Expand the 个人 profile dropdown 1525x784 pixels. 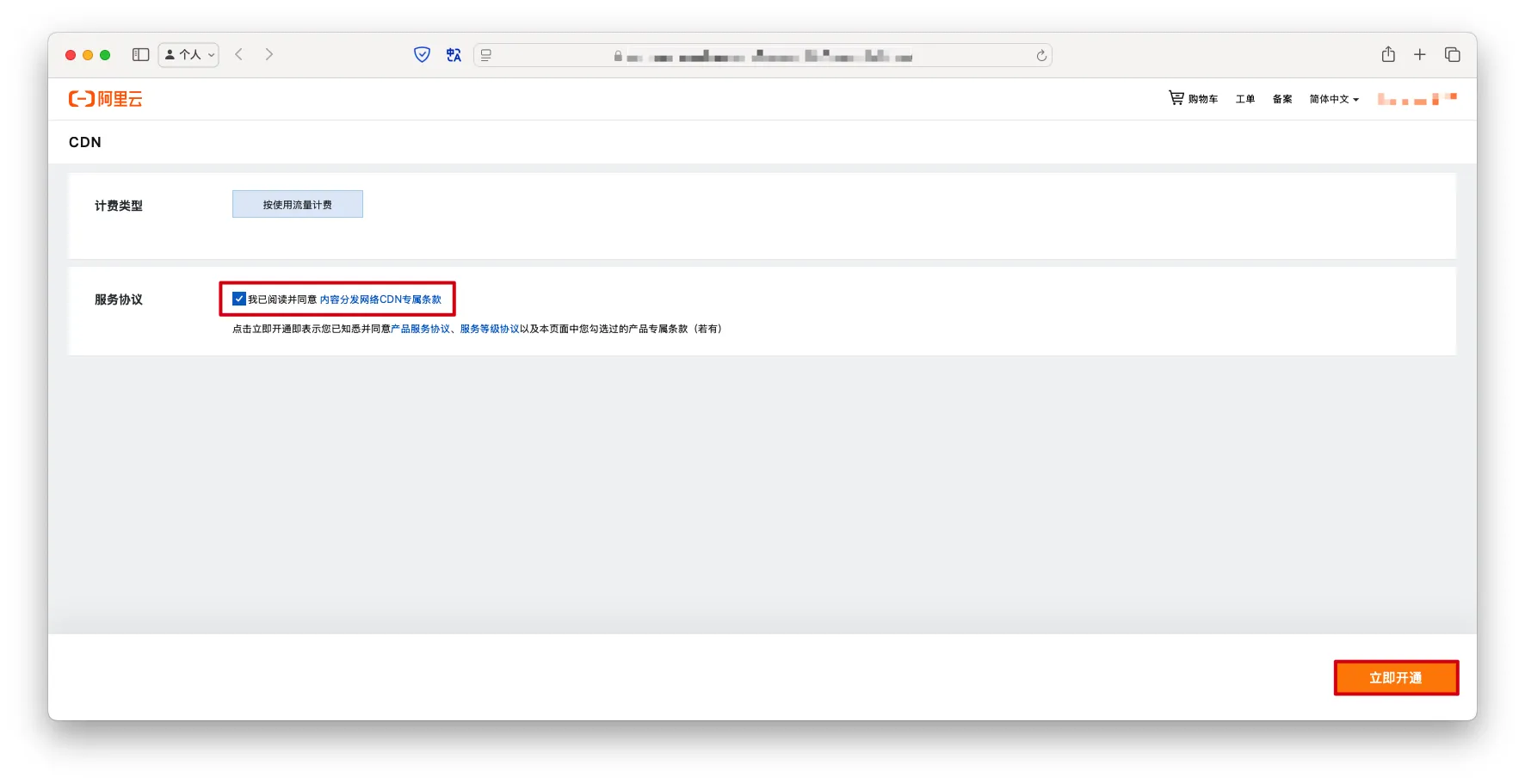pyautogui.click(x=188, y=54)
